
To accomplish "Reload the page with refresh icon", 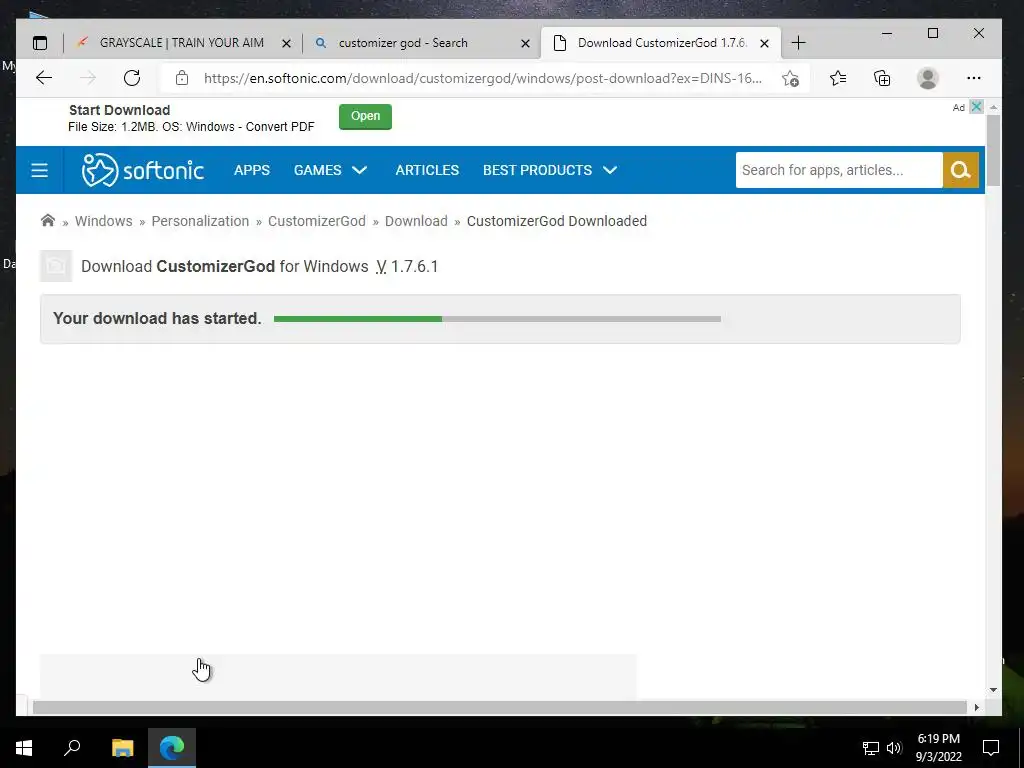I will pyautogui.click(x=132, y=78).
